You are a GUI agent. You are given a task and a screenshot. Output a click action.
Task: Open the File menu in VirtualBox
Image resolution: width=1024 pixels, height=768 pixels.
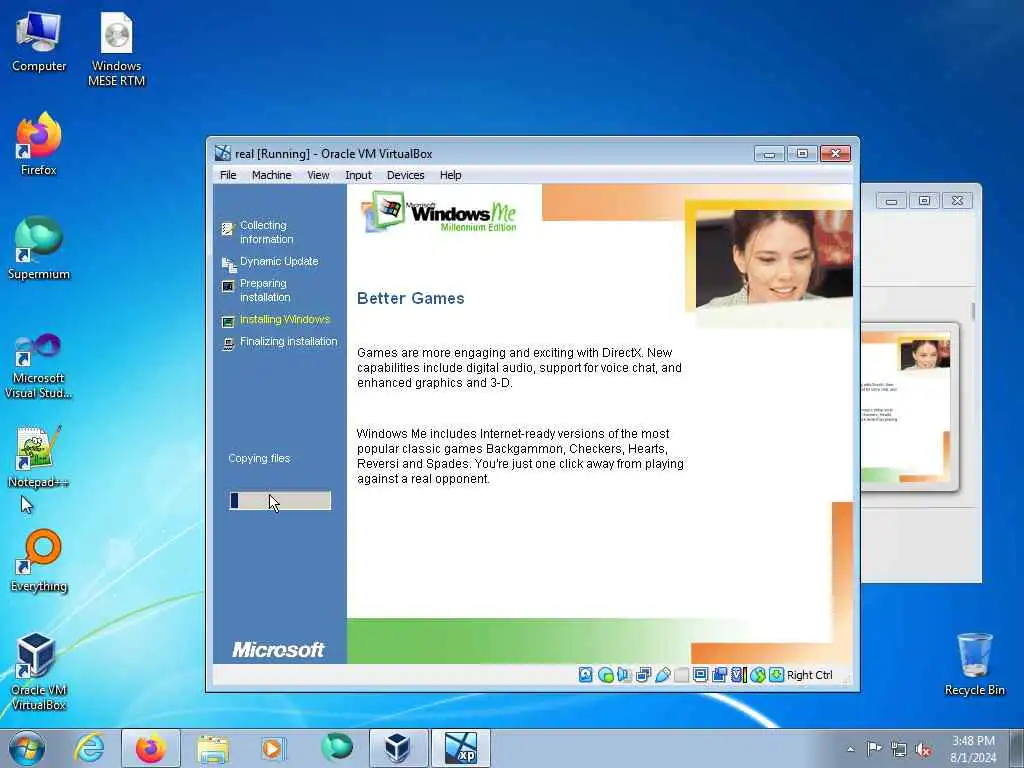pos(228,175)
